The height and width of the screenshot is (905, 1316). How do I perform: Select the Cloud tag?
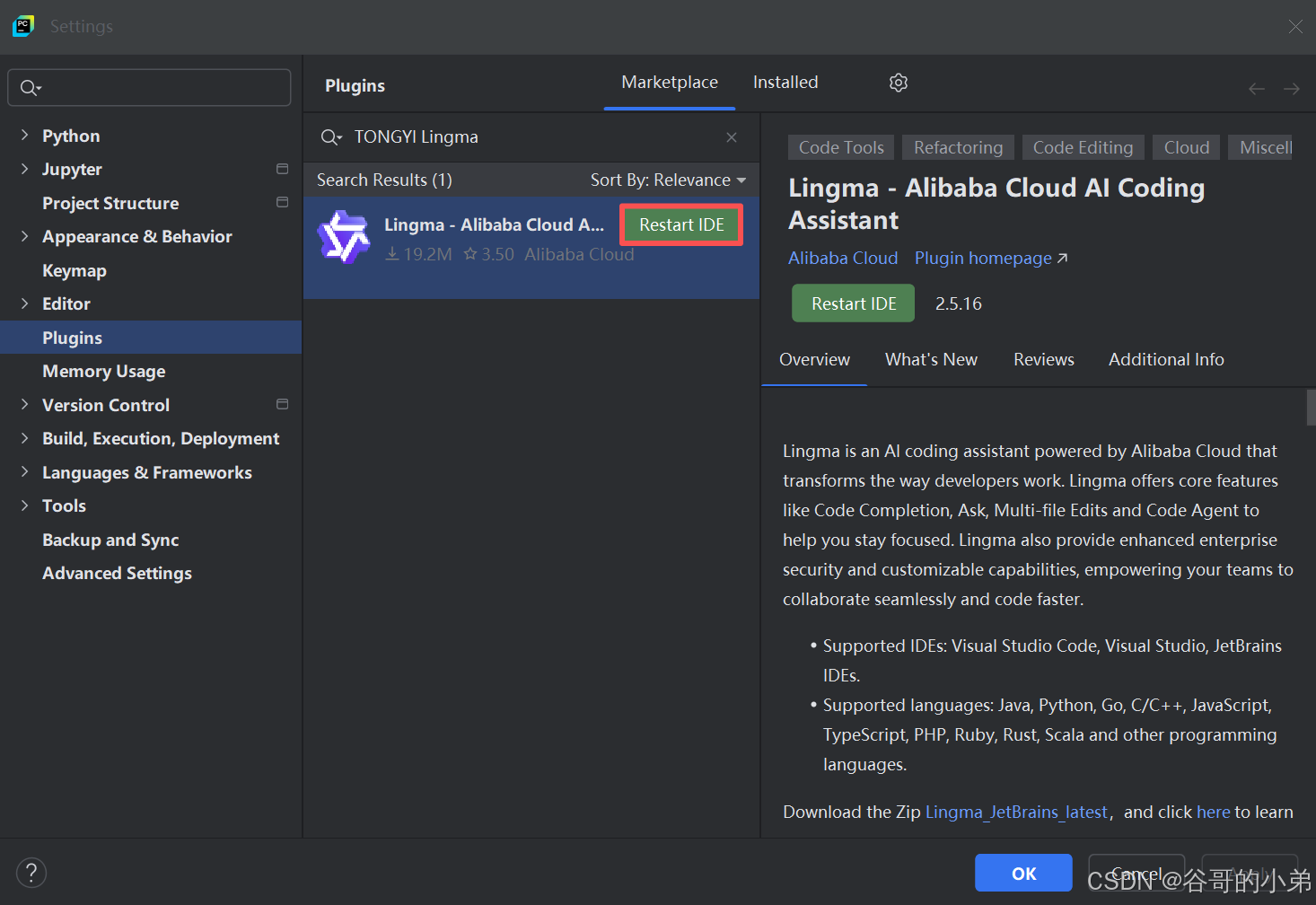tap(1186, 147)
